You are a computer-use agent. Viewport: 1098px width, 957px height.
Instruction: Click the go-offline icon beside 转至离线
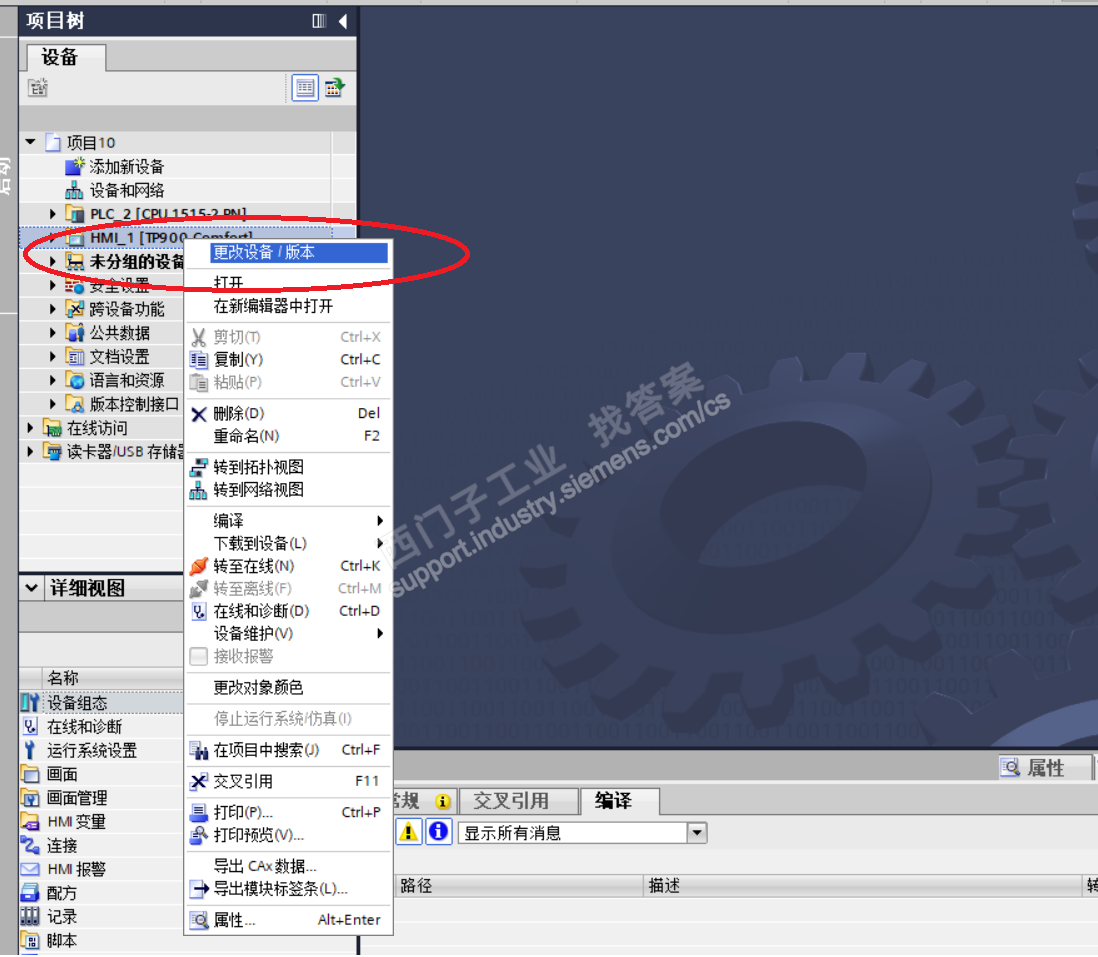[x=199, y=589]
